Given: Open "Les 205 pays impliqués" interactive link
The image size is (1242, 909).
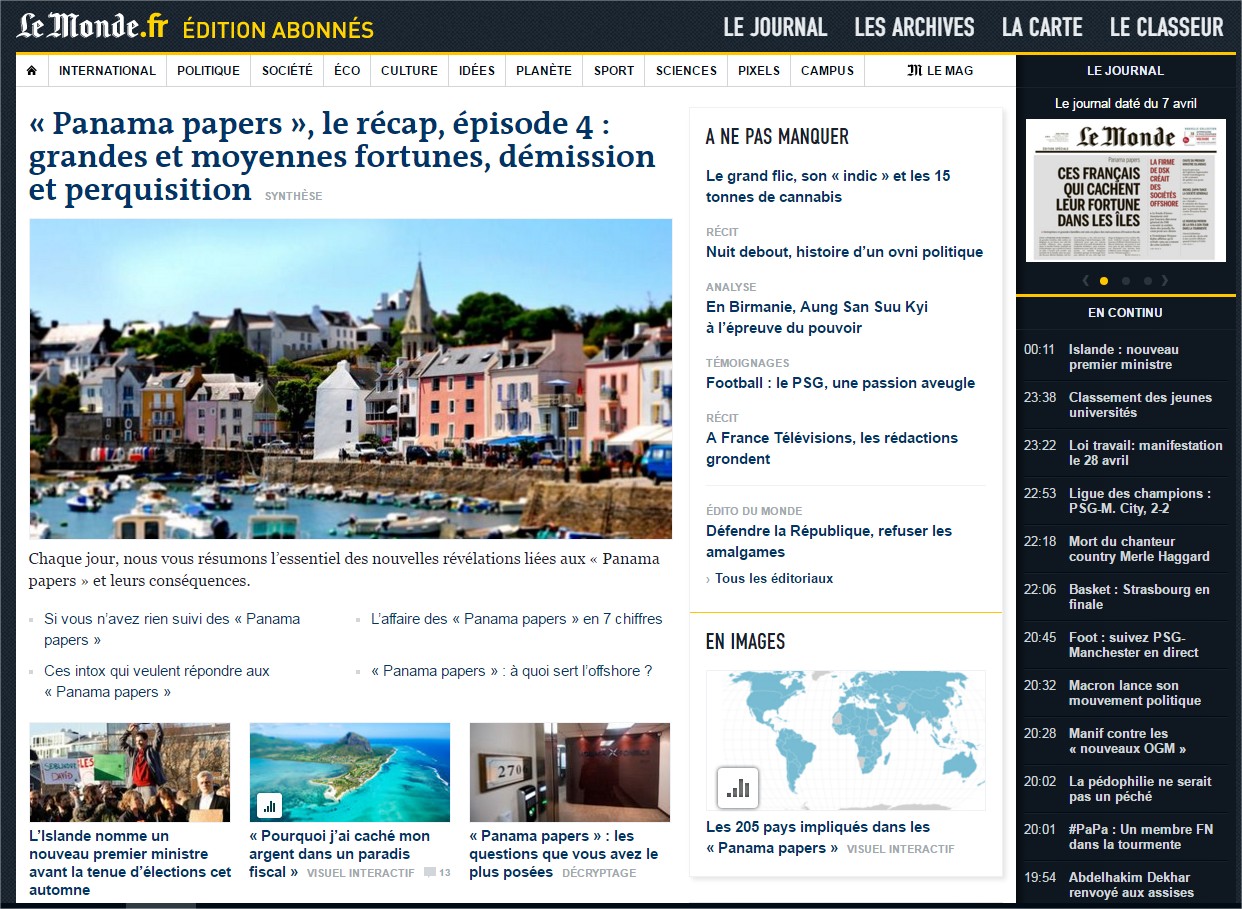Looking at the screenshot, I should 818,837.
